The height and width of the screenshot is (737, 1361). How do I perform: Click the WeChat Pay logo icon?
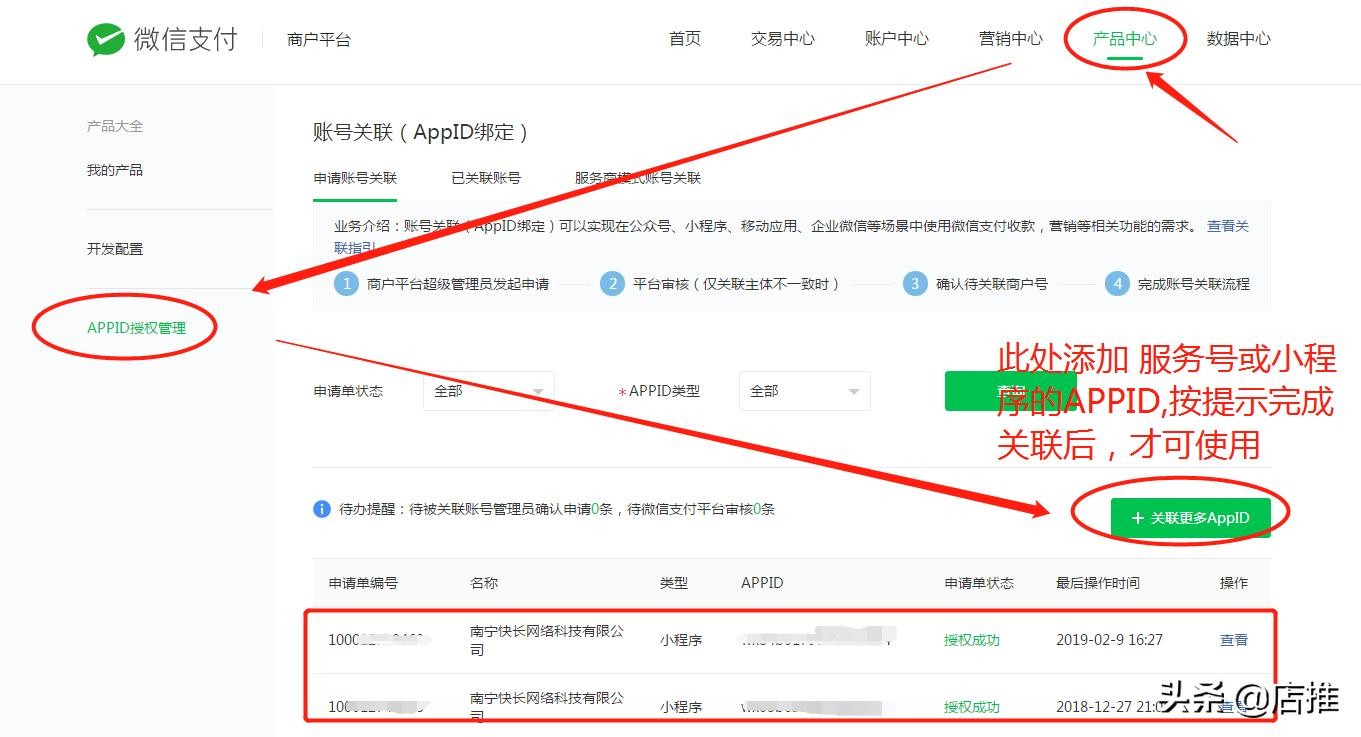106,39
